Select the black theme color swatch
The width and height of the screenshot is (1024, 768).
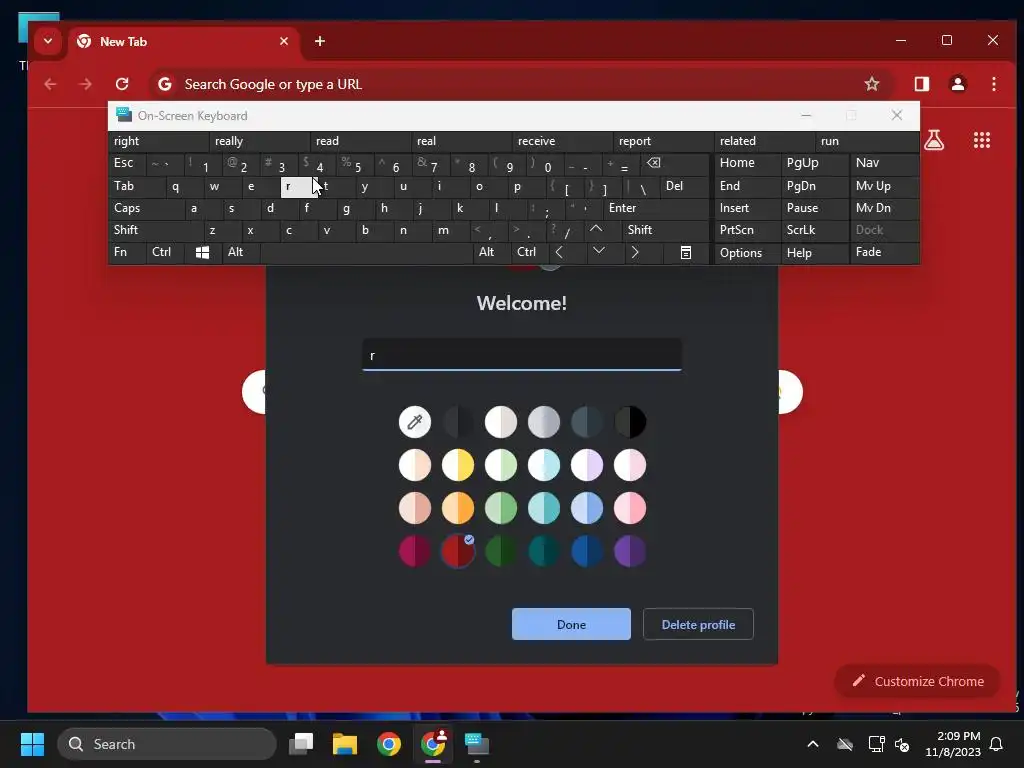630,423
